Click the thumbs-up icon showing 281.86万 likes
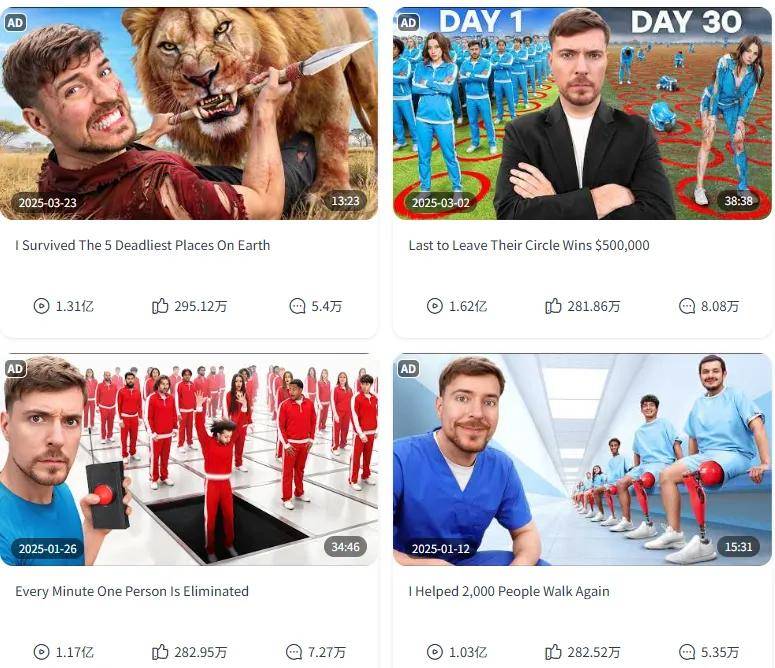The image size is (775, 668). coord(553,306)
